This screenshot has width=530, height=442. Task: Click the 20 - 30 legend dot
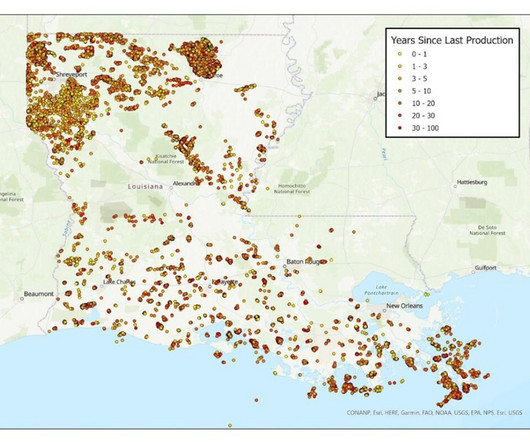(x=400, y=116)
